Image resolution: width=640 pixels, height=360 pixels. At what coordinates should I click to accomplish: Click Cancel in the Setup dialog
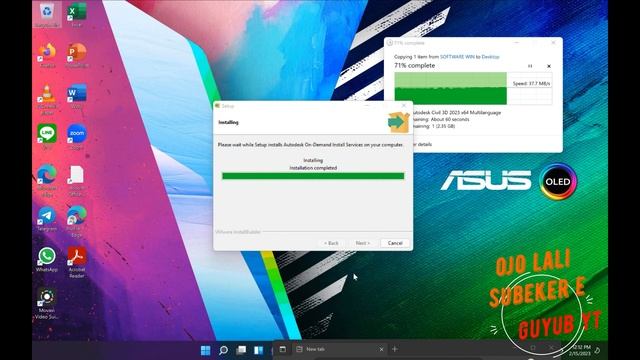click(395, 243)
